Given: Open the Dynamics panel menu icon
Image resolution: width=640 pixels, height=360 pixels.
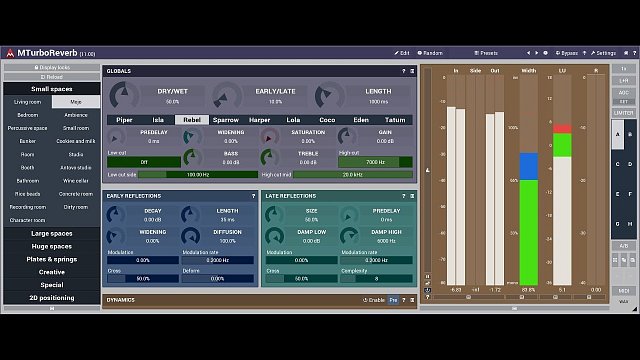Looking at the screenshot, I should pos(412,300).
